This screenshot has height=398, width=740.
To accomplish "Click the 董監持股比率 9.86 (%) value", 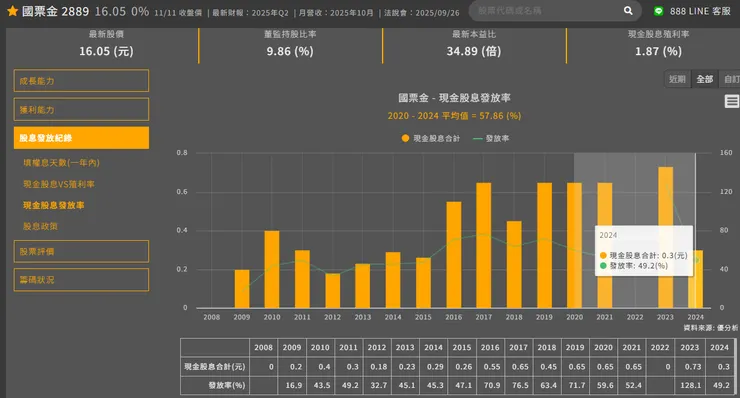I will (x=290, y=51).
